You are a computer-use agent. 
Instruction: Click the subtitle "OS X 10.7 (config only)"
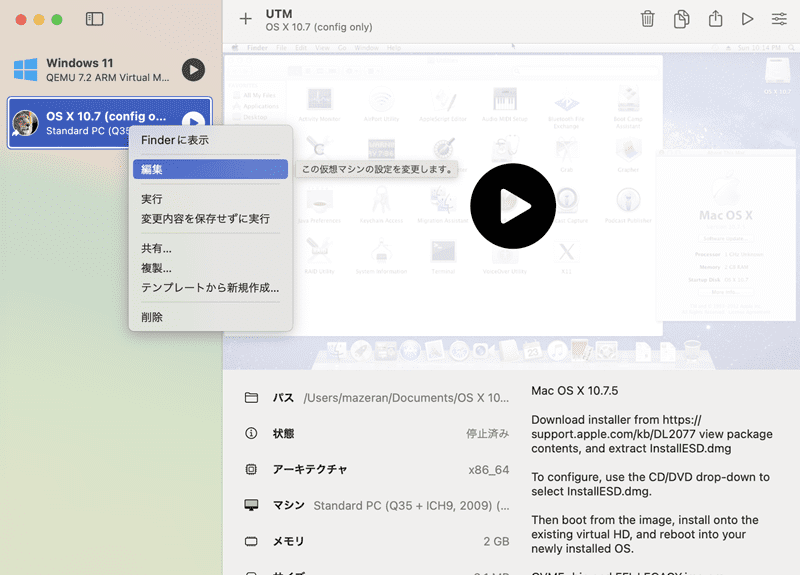(x=319, y=27)
